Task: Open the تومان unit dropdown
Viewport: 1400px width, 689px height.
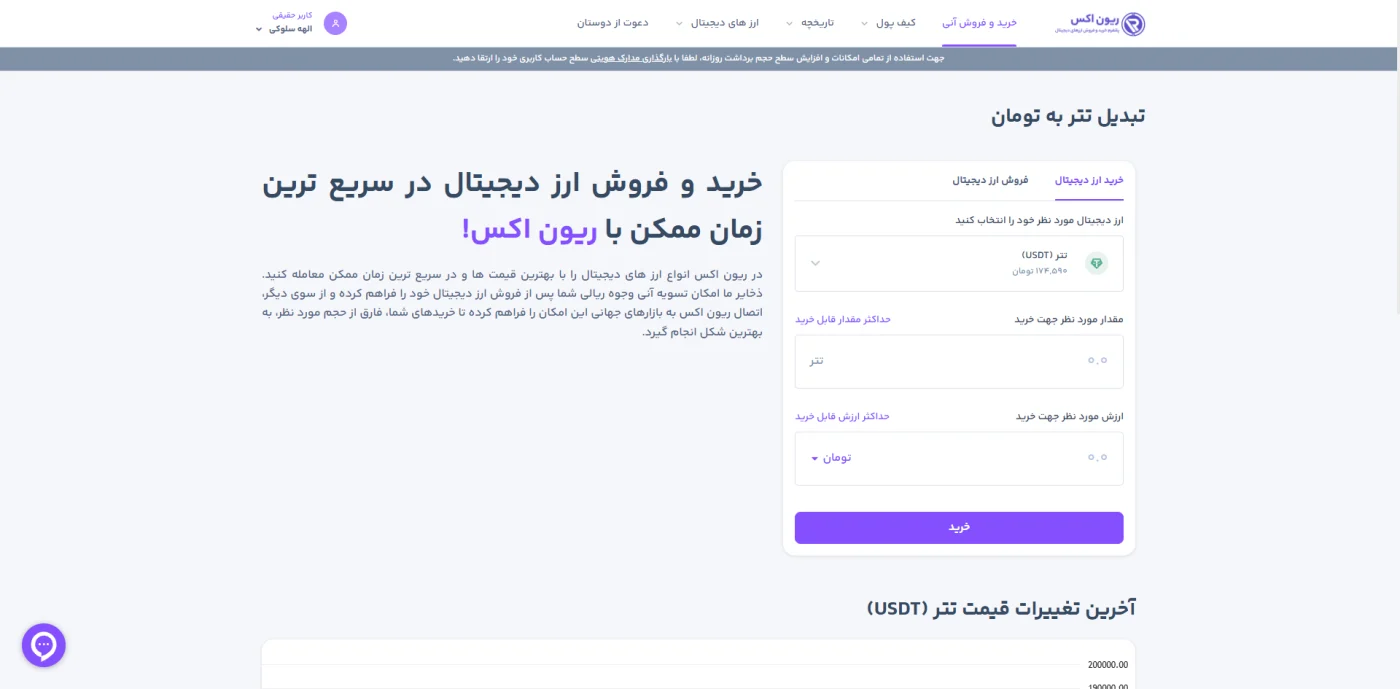Action: point(831,458)
